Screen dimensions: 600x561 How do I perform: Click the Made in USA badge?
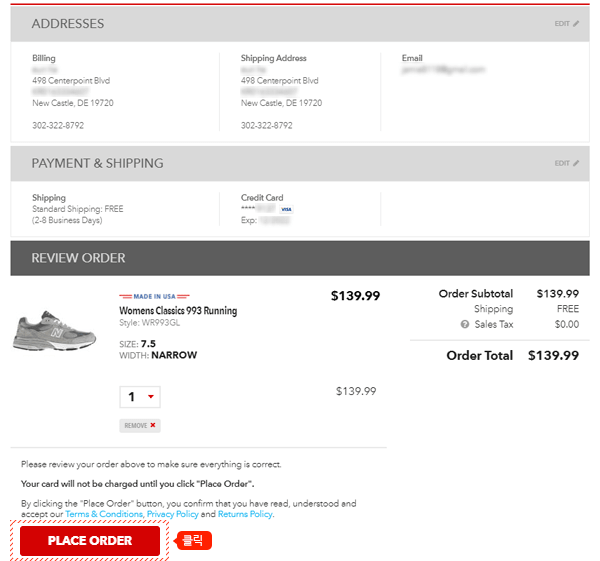[x=147, y=296]
